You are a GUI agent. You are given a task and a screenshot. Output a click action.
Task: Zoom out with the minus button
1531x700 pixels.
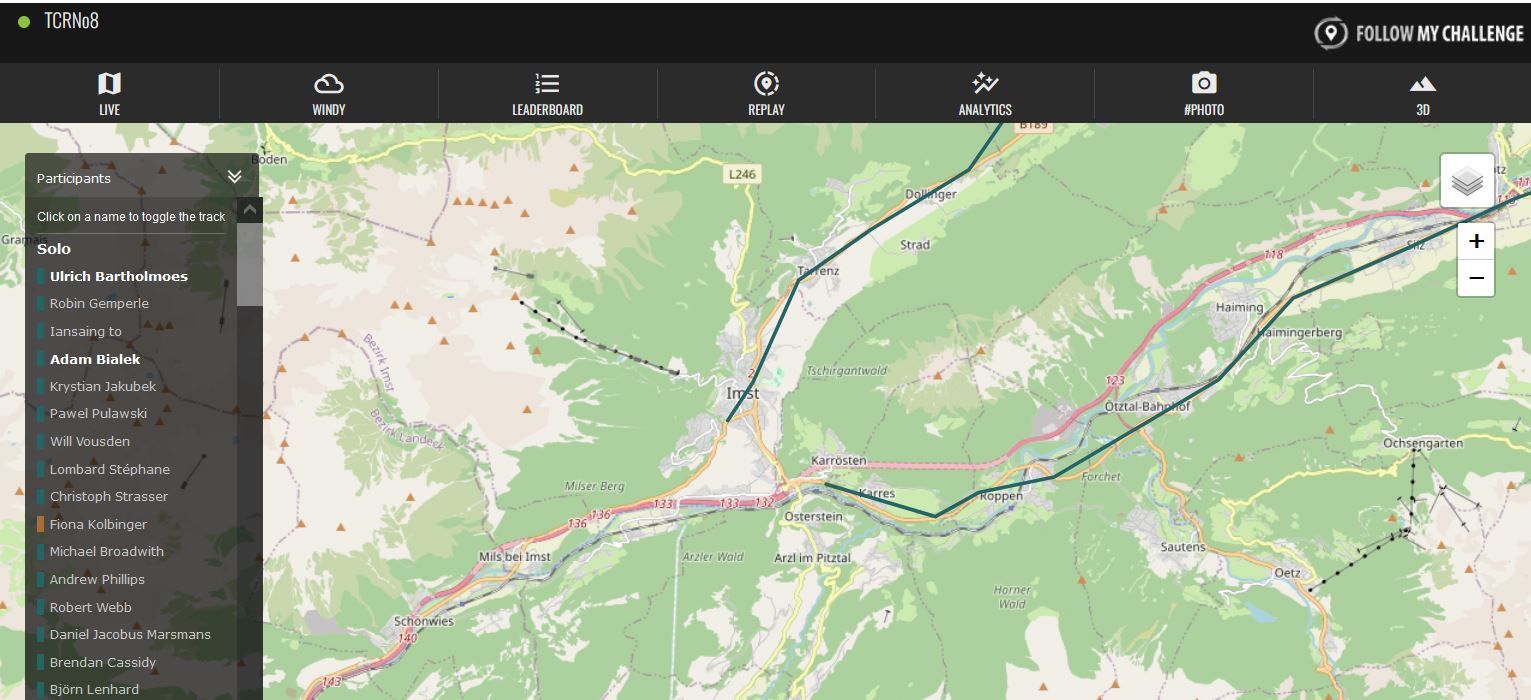(1476, 278)
